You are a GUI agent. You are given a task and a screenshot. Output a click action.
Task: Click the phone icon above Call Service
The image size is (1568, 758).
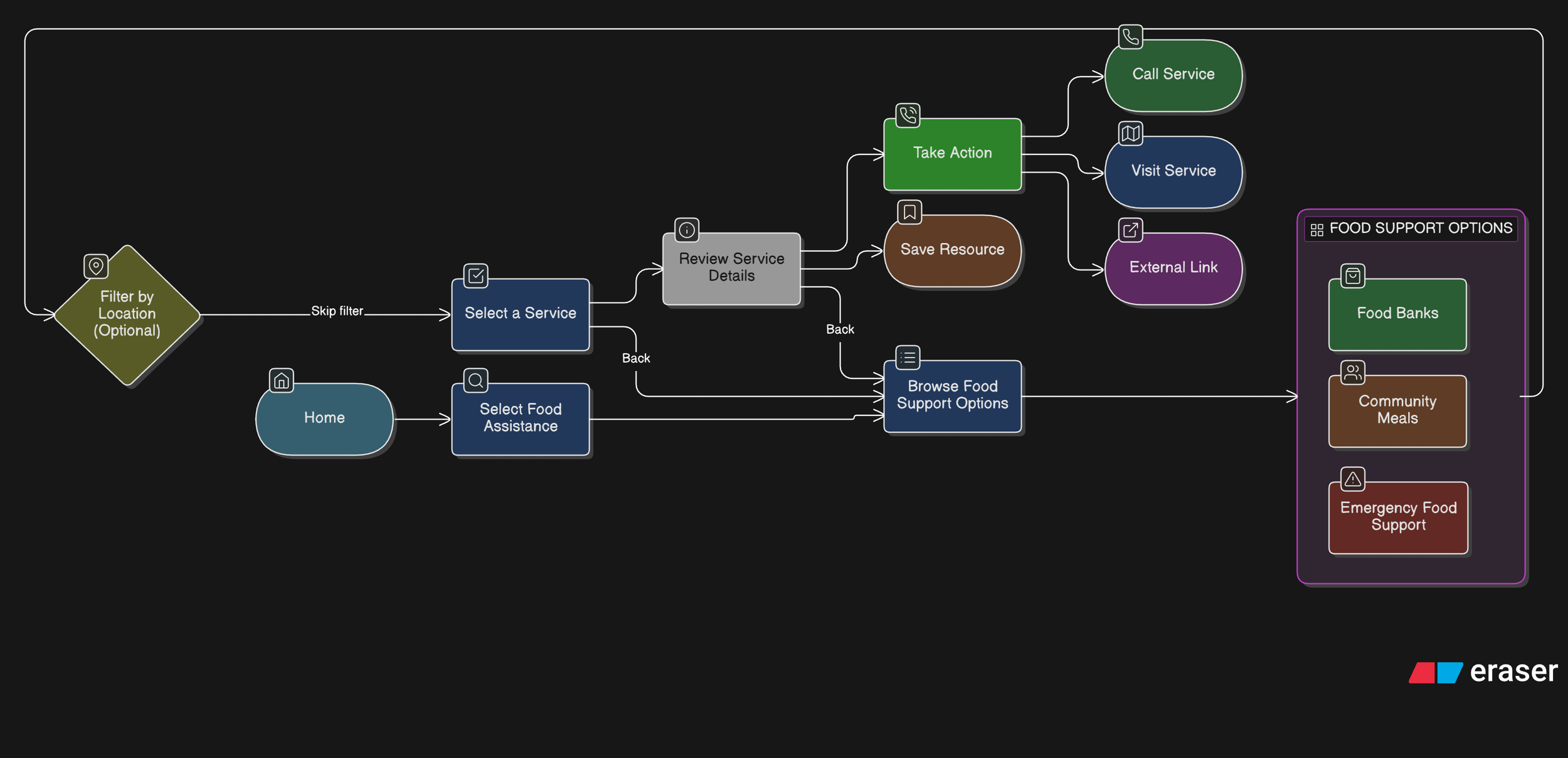pos(1130,36)
